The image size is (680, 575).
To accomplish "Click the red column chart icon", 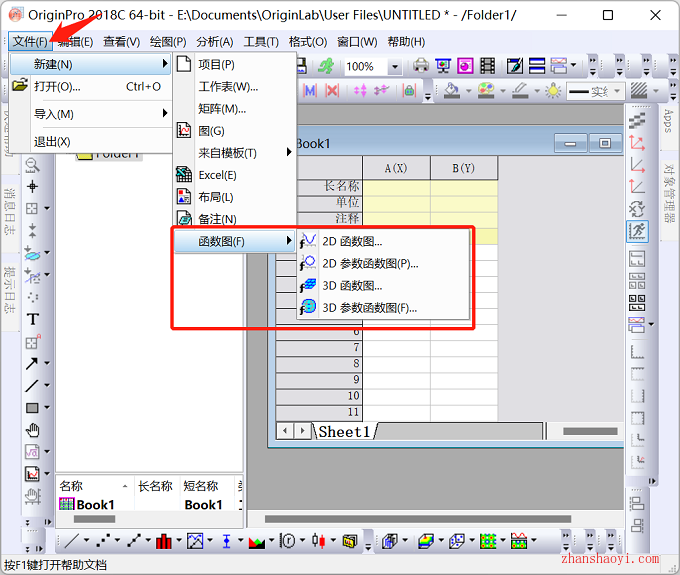I will coord(163,540).
